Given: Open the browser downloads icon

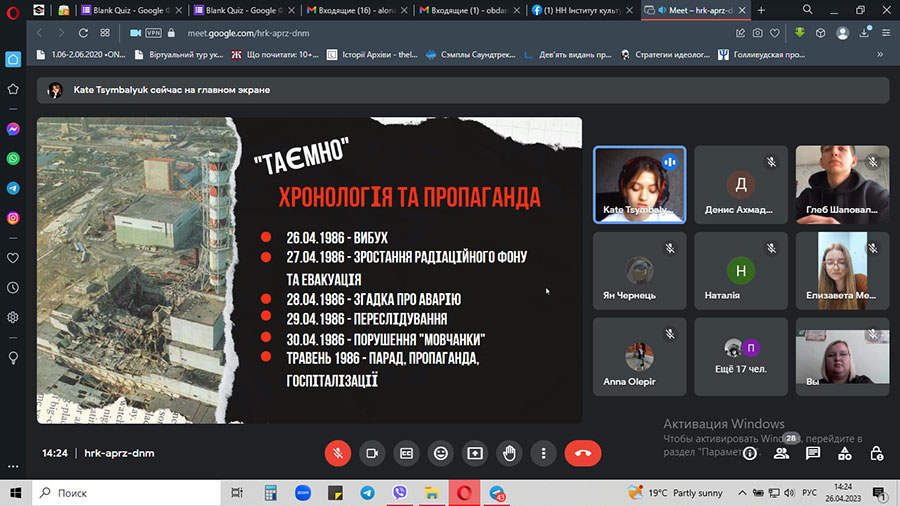Looking at the screenshot, I should 864,33.
